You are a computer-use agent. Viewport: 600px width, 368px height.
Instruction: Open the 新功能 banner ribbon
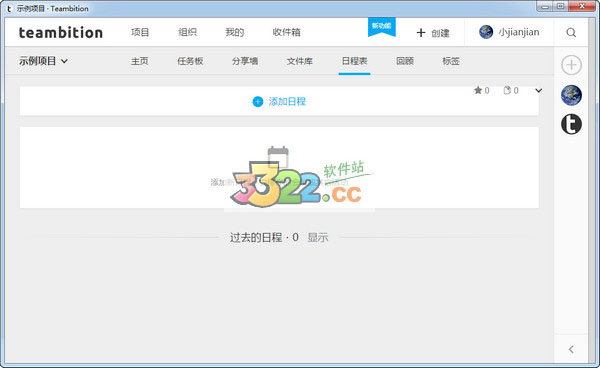pyautogui.click(x=382, y=27)
